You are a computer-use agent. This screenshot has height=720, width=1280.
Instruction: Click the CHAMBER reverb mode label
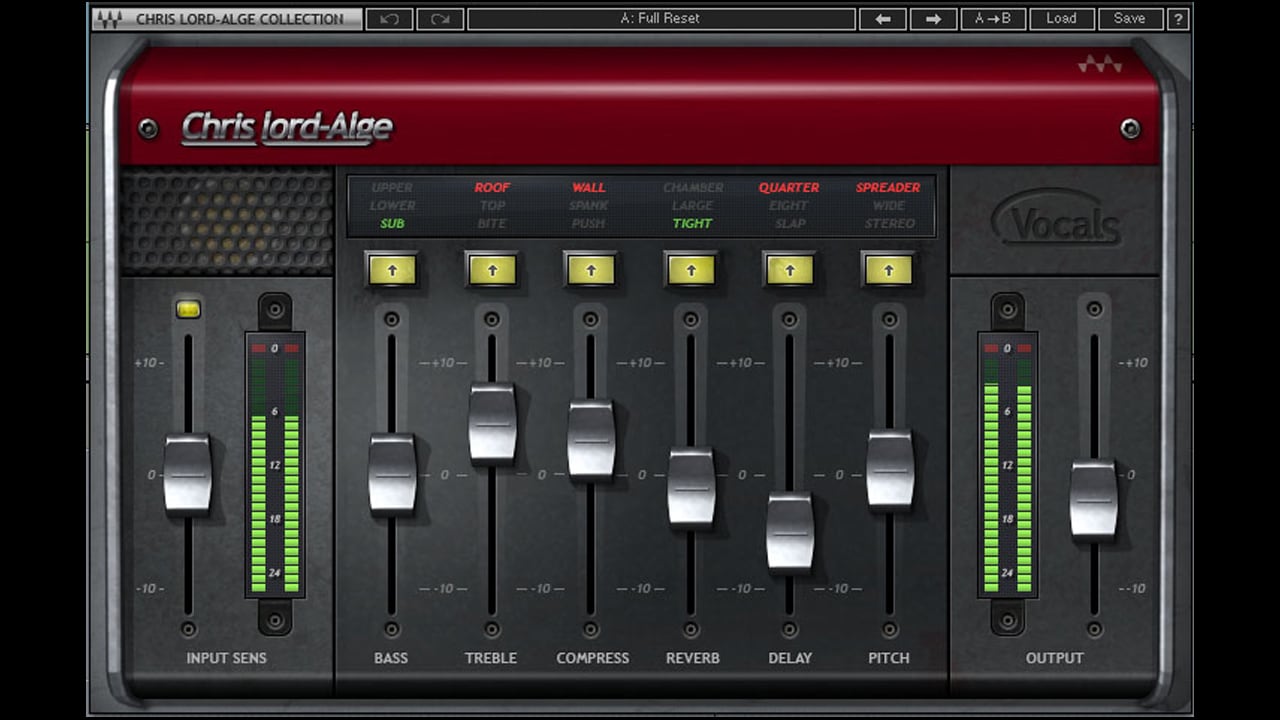693,188
